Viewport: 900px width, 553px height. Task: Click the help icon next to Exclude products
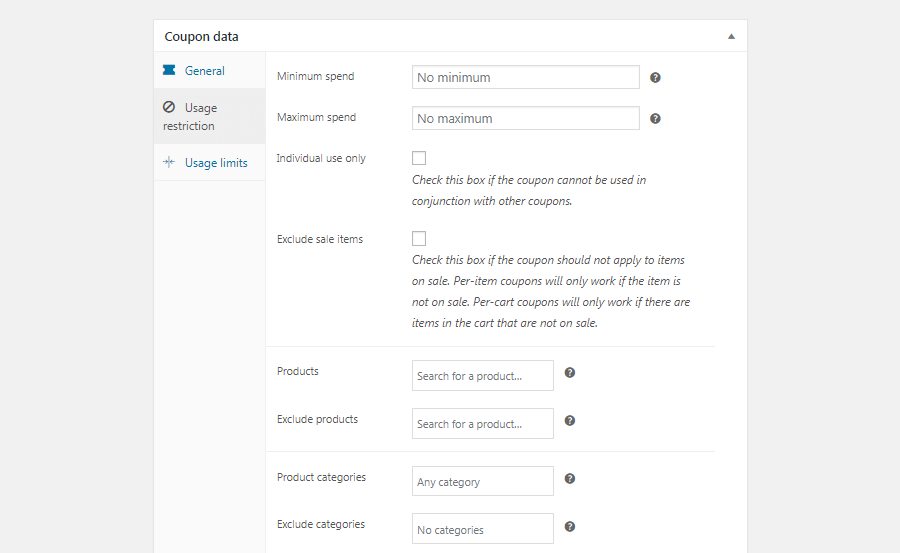(x=570, y=420)
